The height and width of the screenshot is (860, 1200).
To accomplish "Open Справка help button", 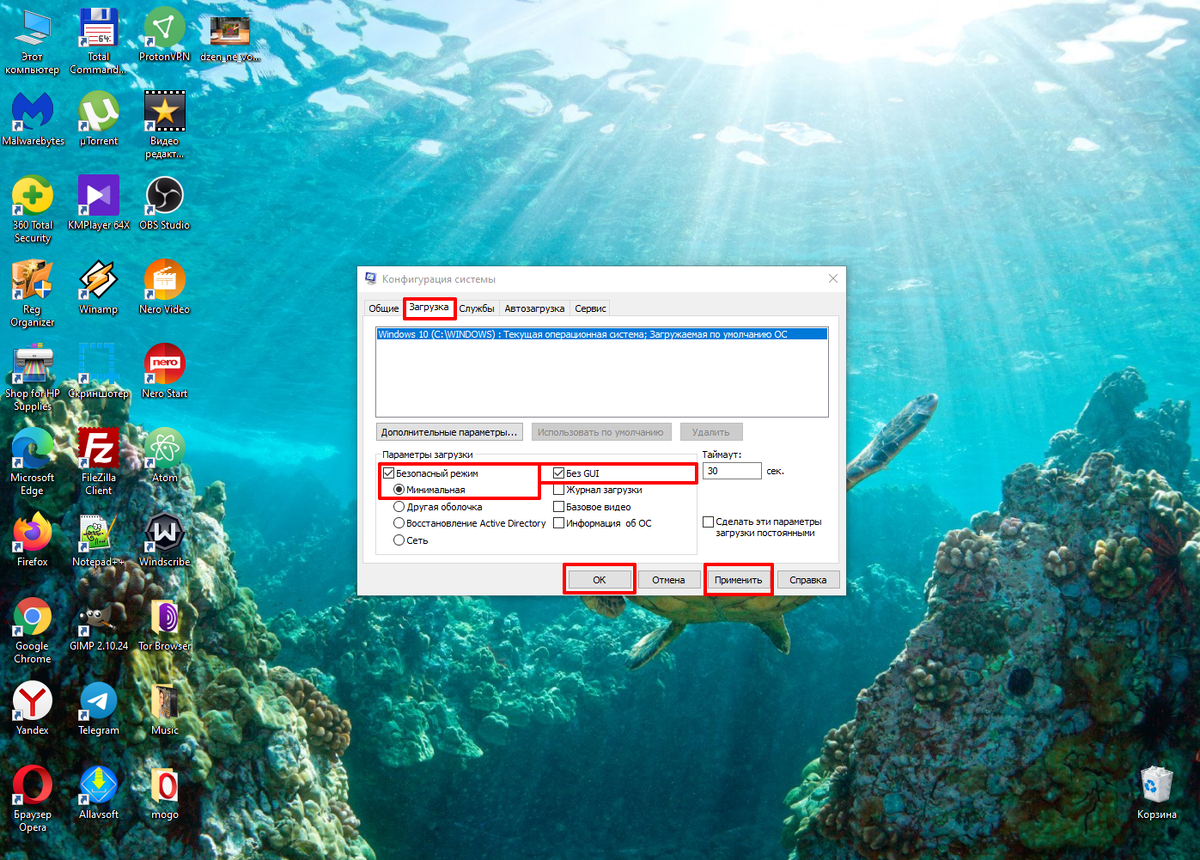I will (x=808, y=580).
